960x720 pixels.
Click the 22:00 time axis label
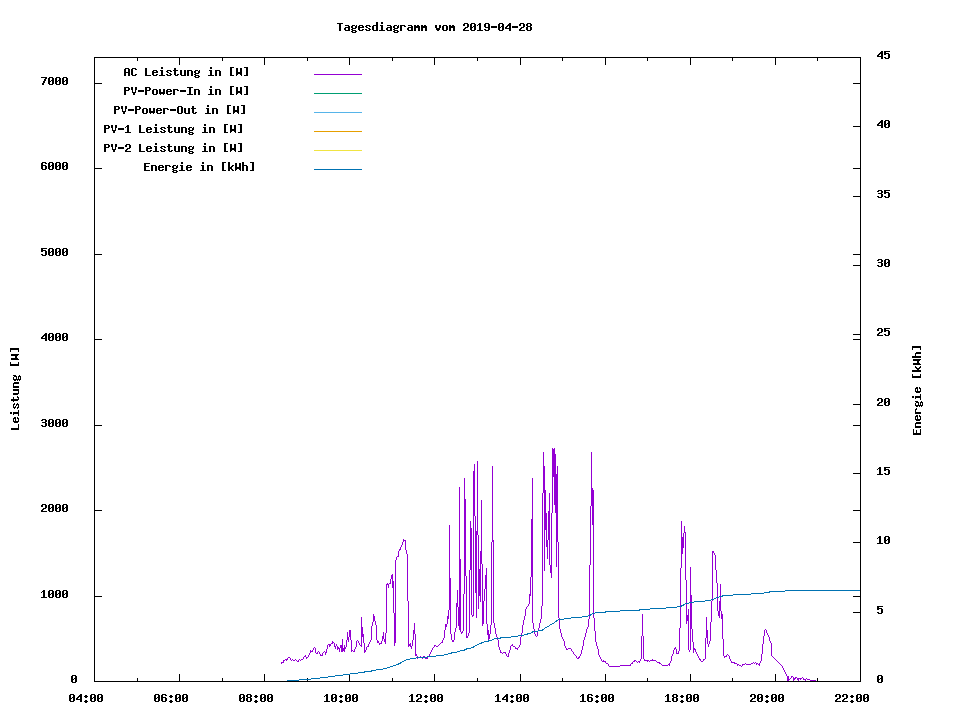pos(853,698)
